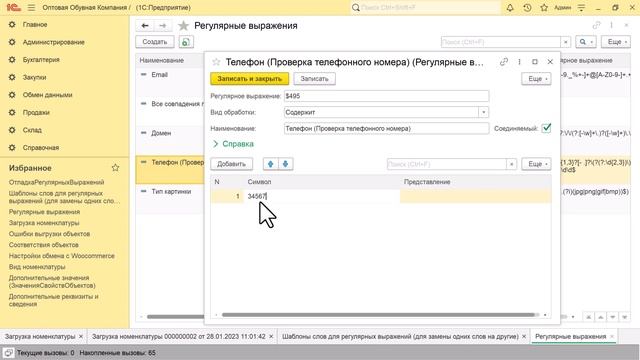Click Записать и закрыть

click(249, 79)
